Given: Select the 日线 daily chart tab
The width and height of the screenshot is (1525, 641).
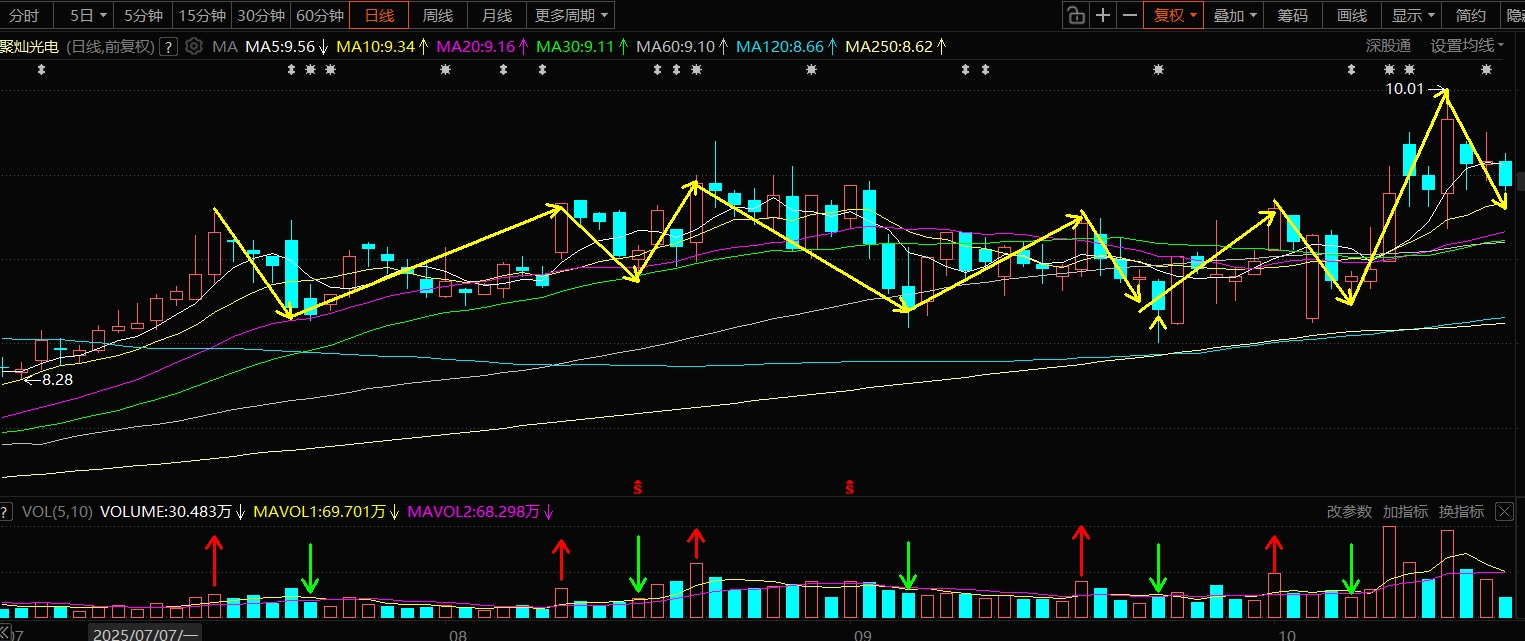Looking at the screenshot, I should 379,15.
